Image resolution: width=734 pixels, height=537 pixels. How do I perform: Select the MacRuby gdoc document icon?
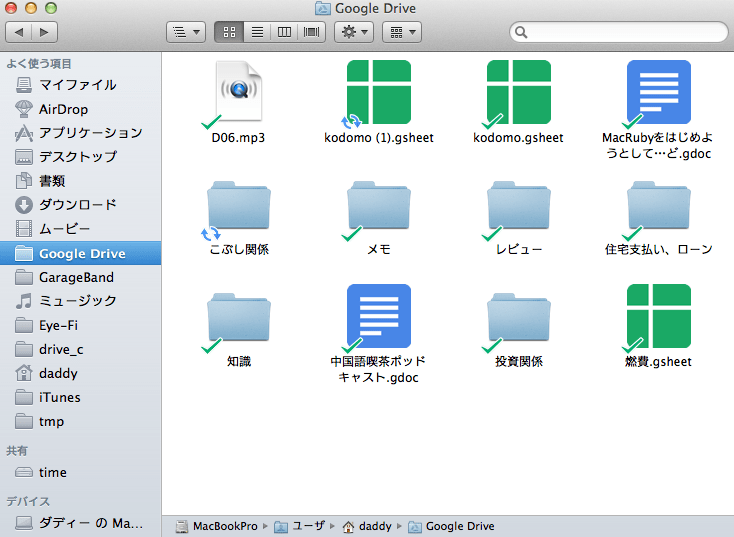point(659,92)
